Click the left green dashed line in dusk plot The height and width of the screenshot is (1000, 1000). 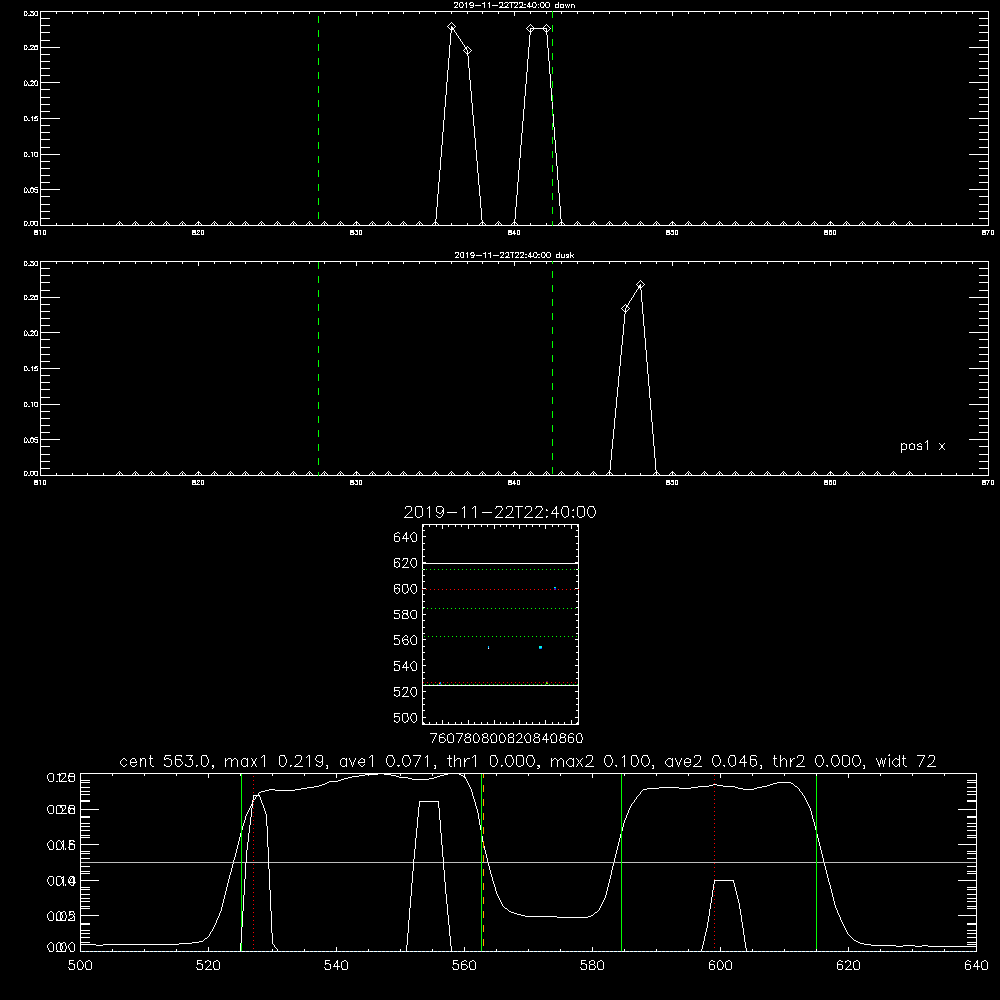(318, 368)
